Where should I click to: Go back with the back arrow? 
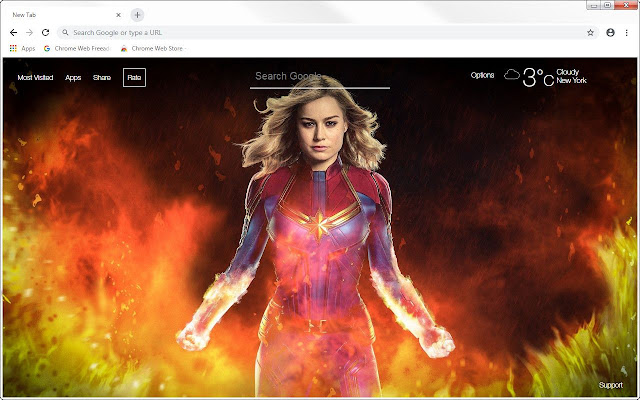pos(13,33)
